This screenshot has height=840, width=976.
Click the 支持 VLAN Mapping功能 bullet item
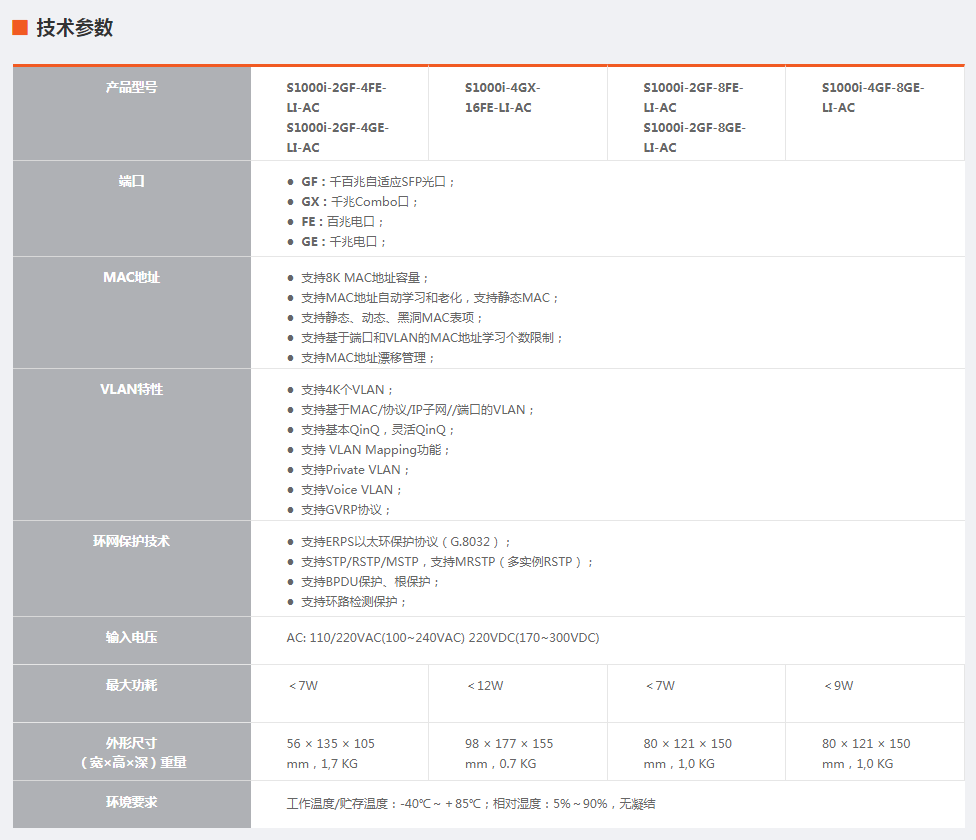coord(375,450)
